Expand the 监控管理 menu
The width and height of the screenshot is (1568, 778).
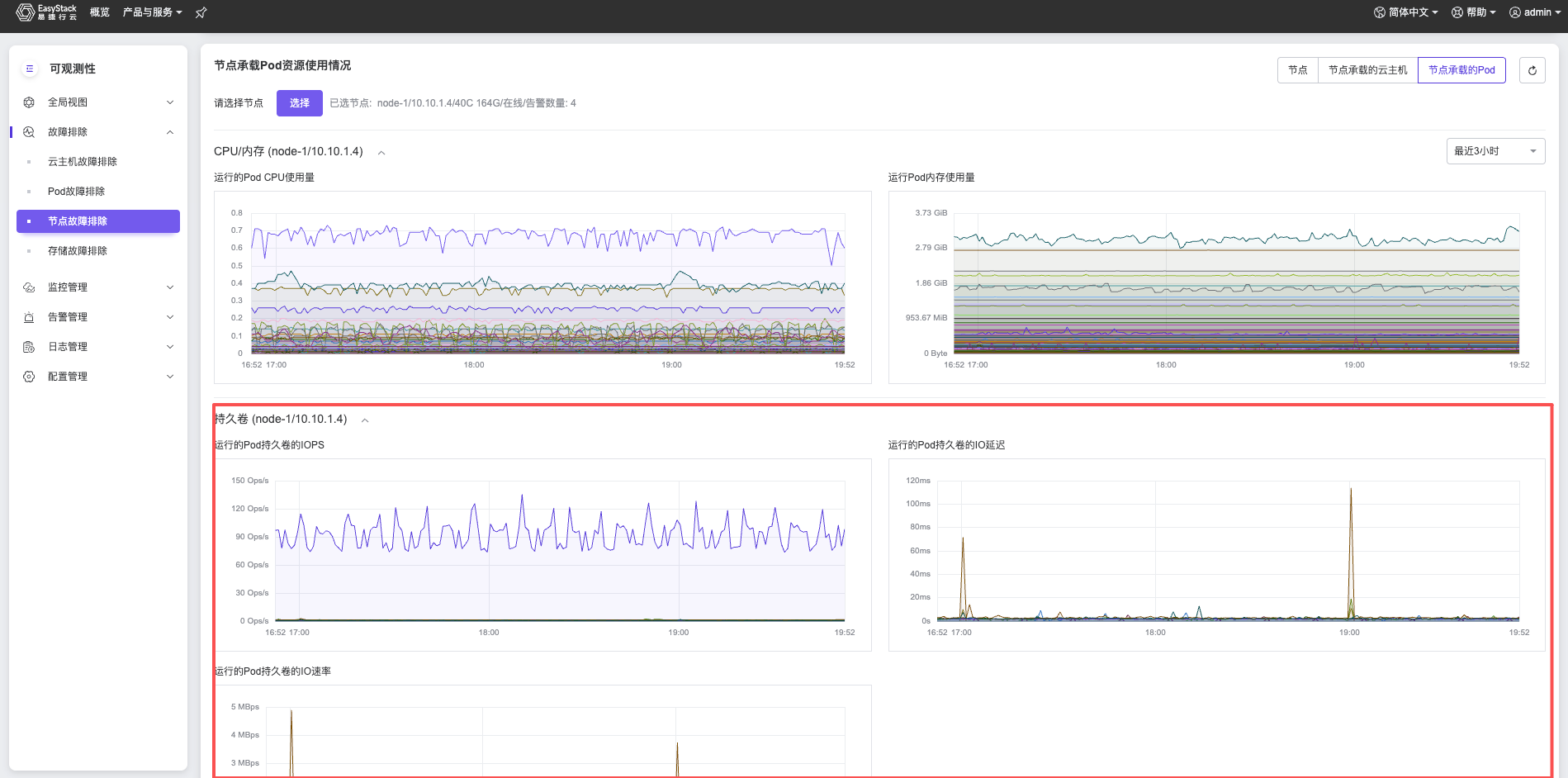170,287
